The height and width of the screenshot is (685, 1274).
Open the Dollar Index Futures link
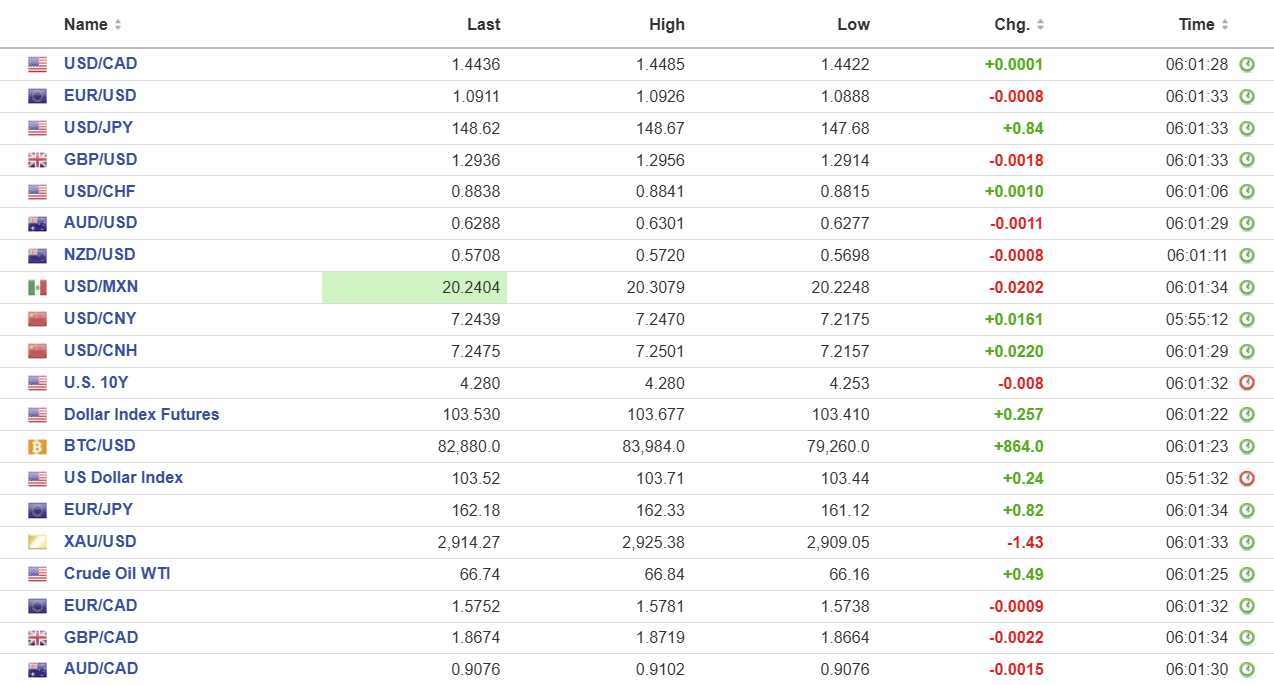[141, 414]
